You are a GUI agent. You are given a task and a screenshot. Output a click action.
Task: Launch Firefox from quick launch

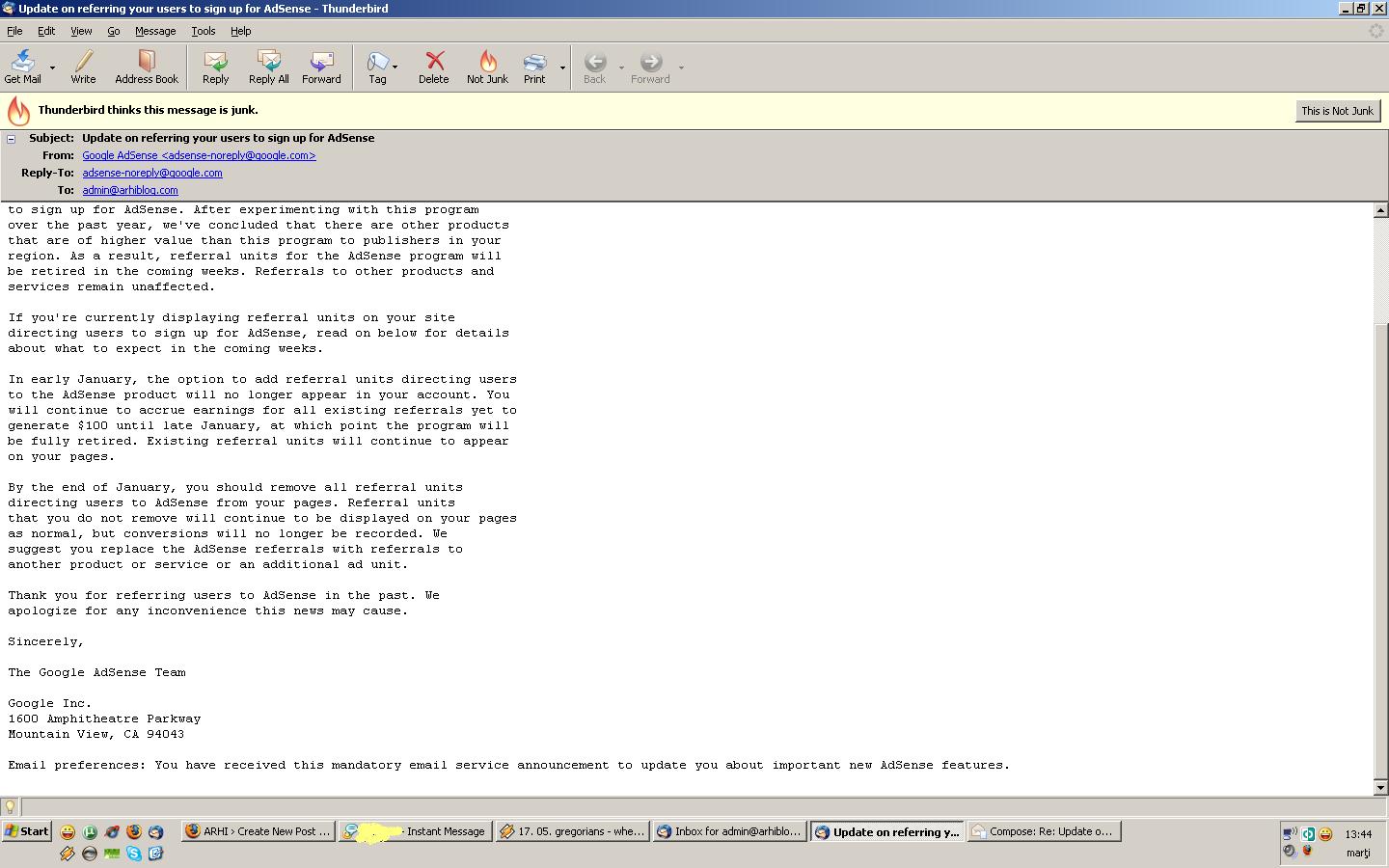[134, 831]
